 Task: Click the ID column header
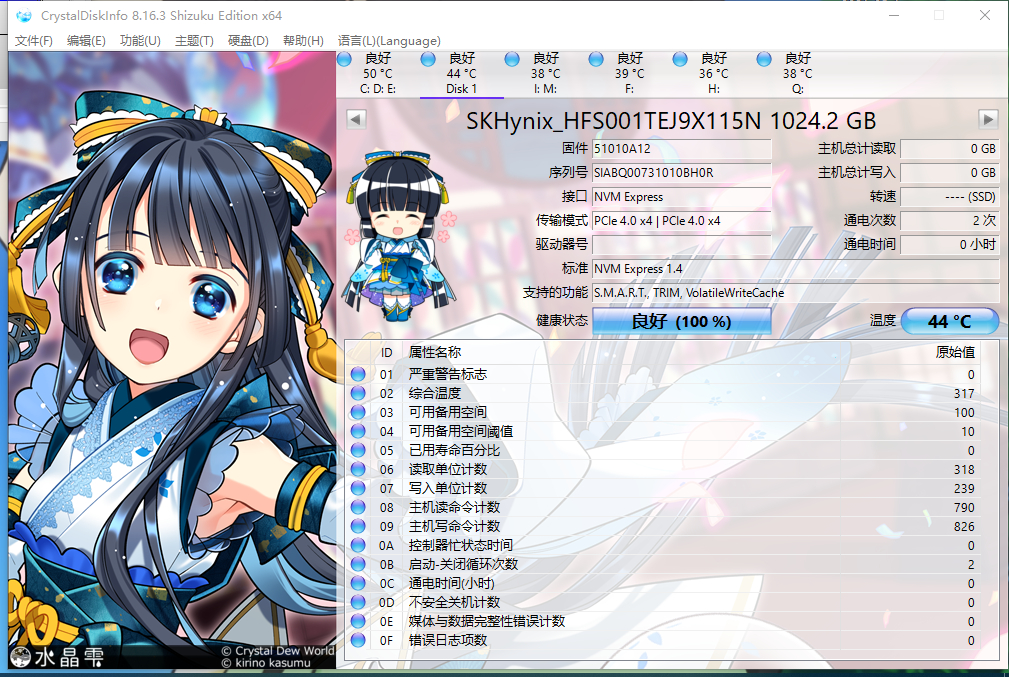[x=386, y=353]
